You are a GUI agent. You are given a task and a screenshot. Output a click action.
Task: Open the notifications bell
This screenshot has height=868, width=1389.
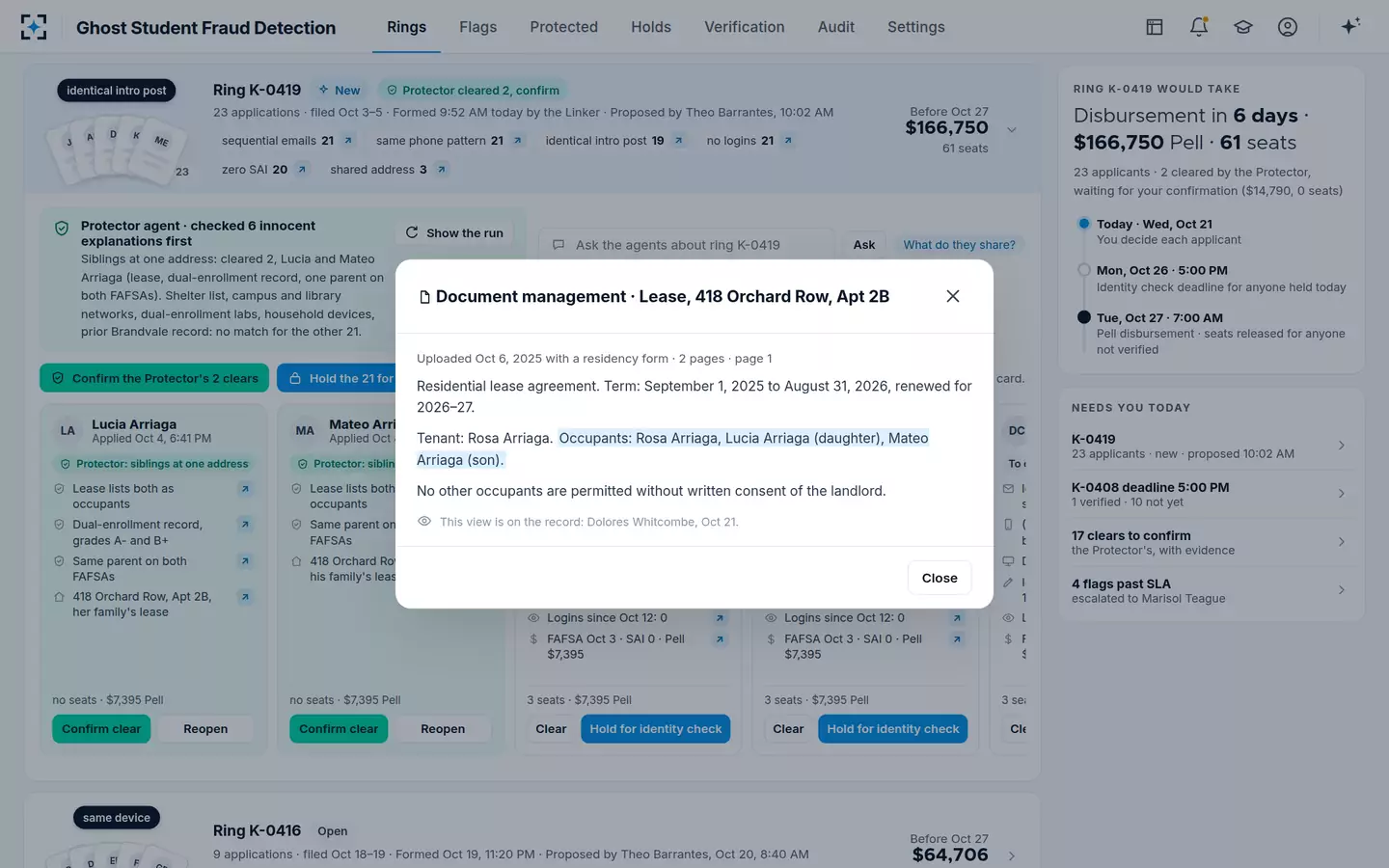(1199, 27)
